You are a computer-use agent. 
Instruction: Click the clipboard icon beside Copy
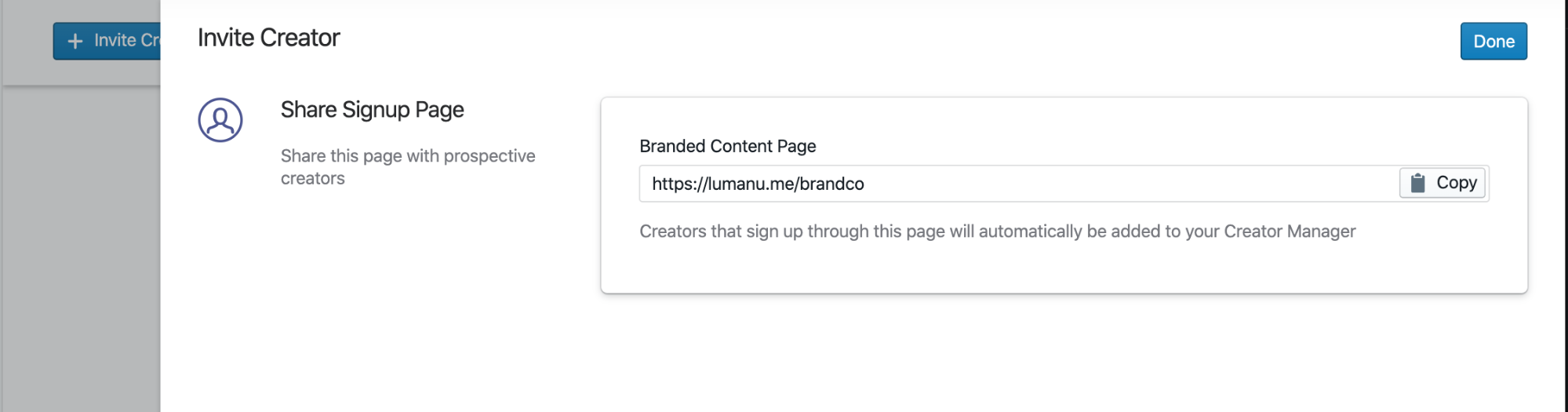1417,183
